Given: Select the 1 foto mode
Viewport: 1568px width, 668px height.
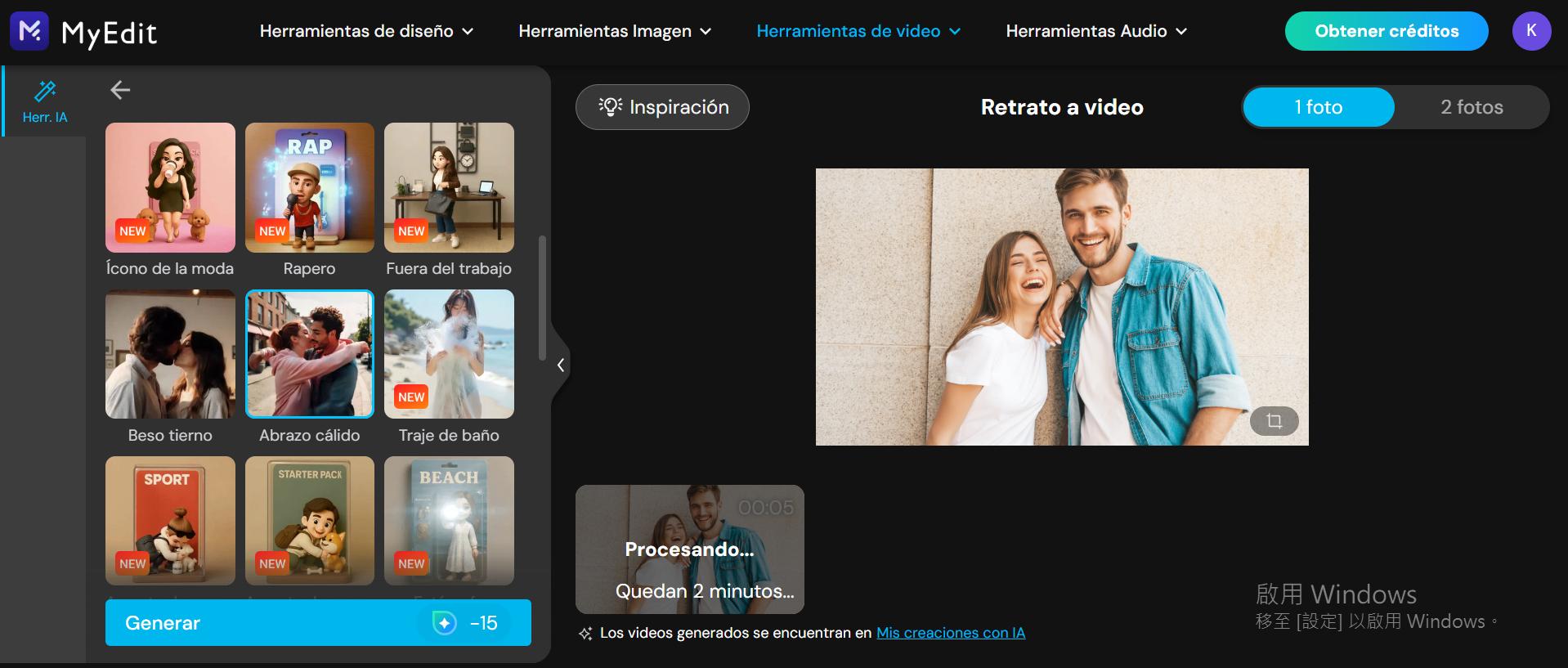Looking at the screenshot, I should tap(1318, 107).
